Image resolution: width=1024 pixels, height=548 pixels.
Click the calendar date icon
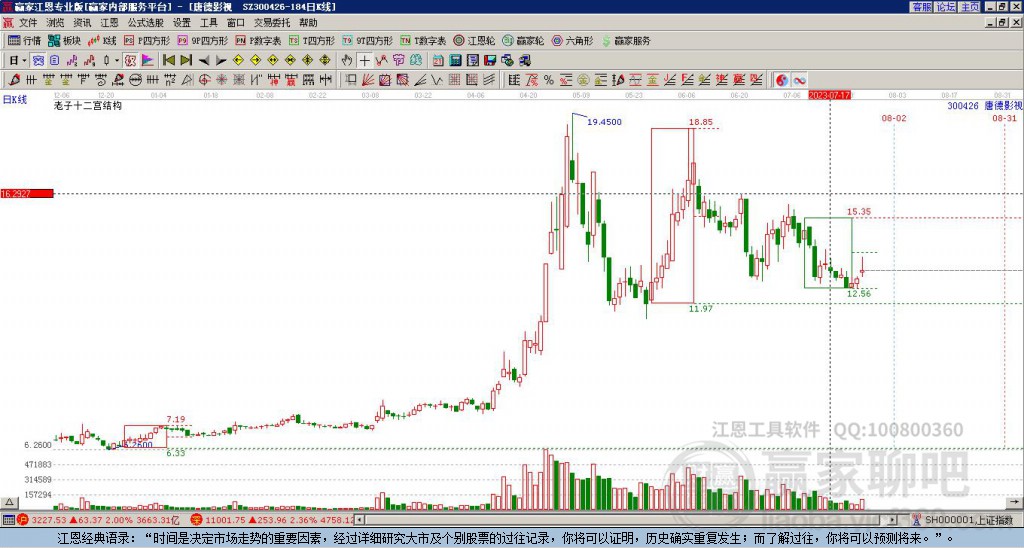[438, 61]
